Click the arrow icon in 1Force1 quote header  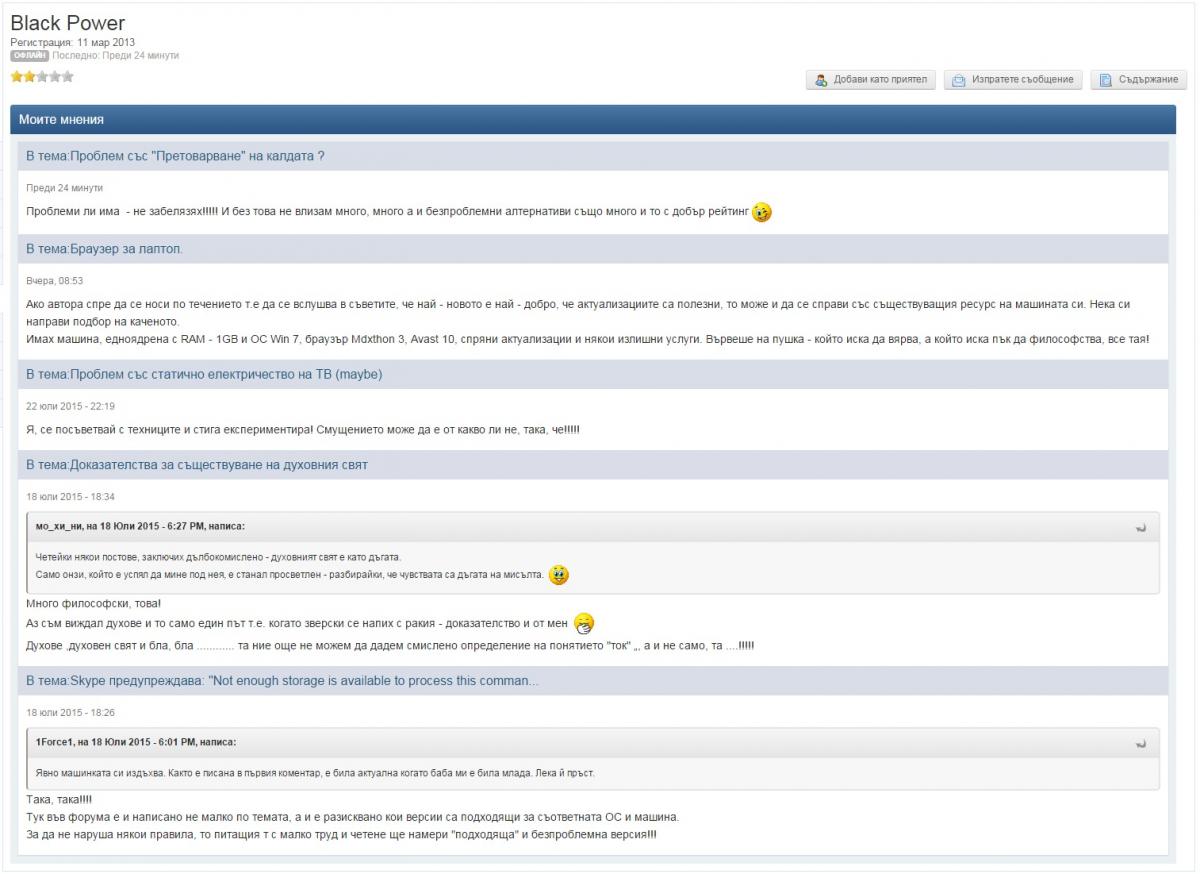[1141, 744]
